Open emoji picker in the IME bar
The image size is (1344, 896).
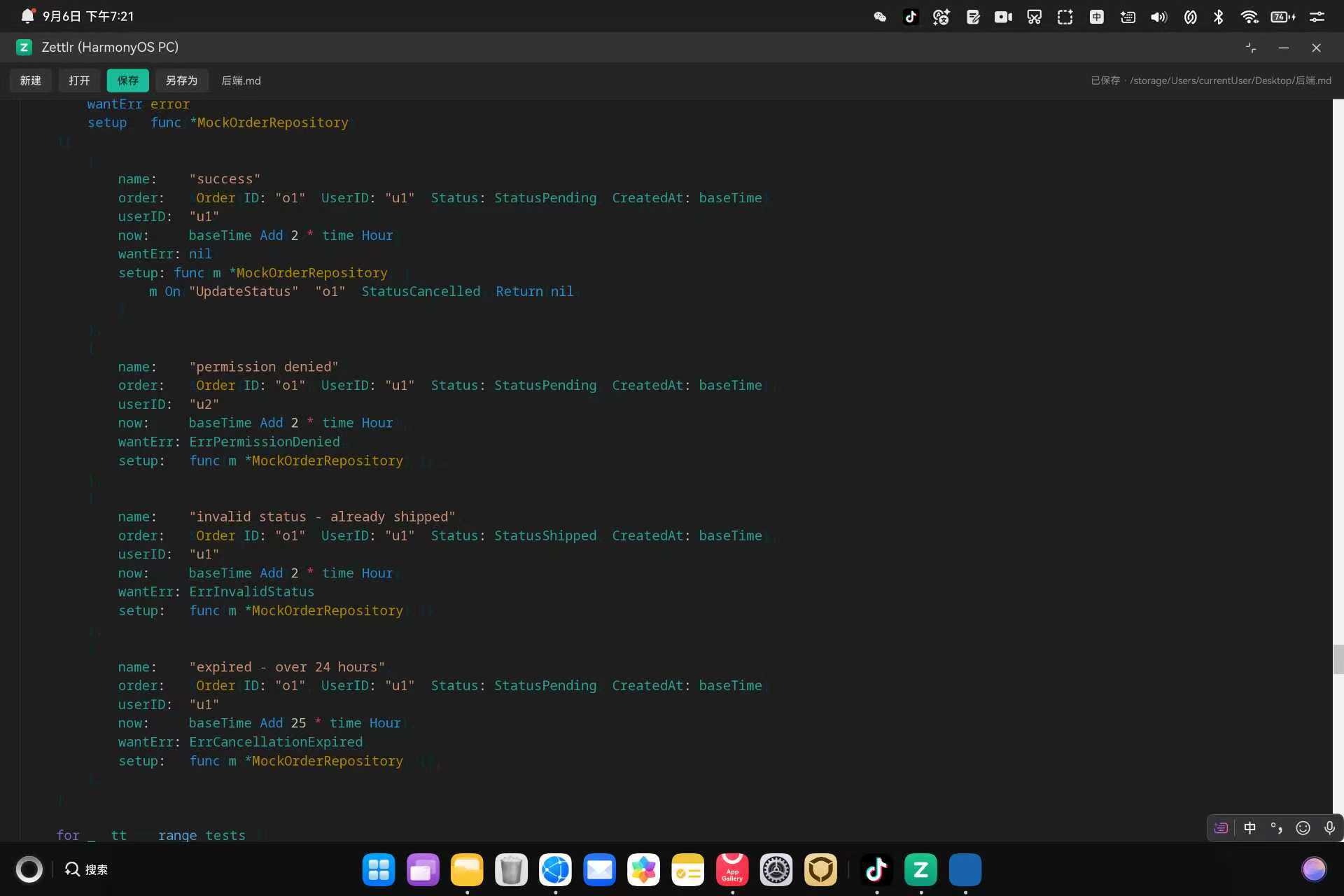pyautogui.click(x=1303, y=828)
